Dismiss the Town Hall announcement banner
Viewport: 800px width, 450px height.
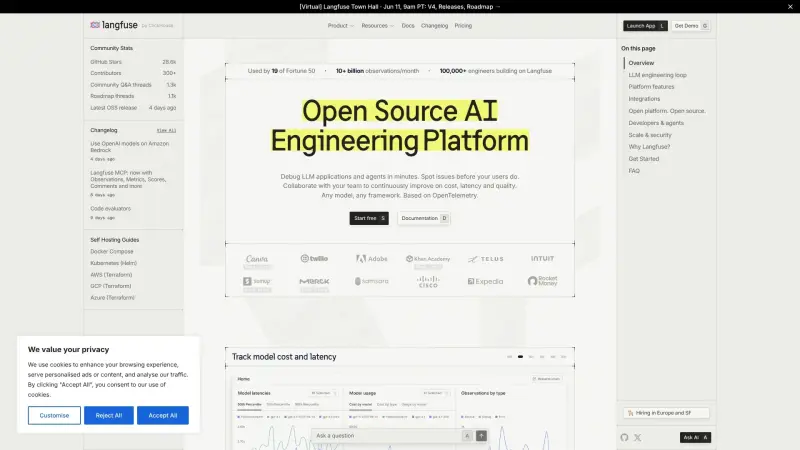pos(790,7)
